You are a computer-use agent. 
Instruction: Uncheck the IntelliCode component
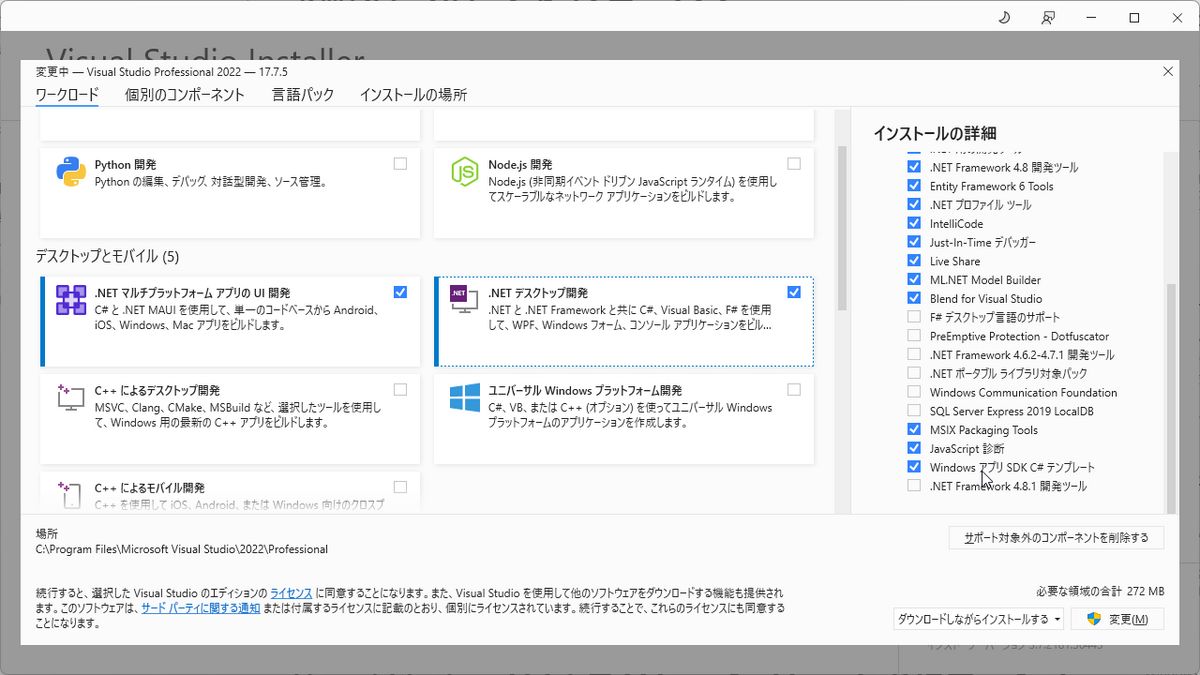(x=914, y=223)
